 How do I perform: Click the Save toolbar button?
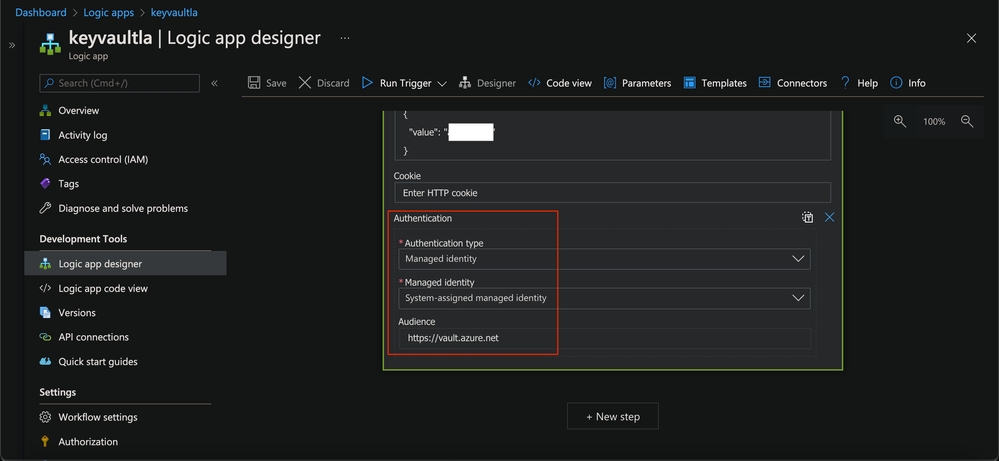coord(267,83)
